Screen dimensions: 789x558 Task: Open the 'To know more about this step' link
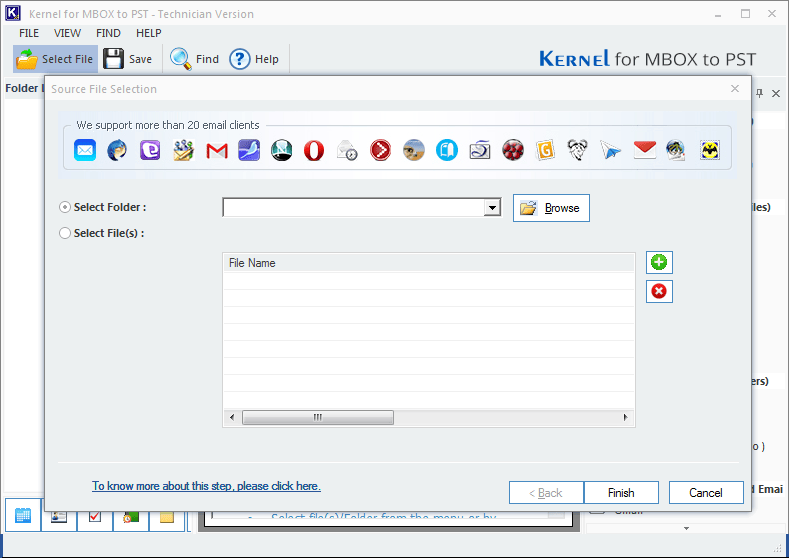[206, 486]
